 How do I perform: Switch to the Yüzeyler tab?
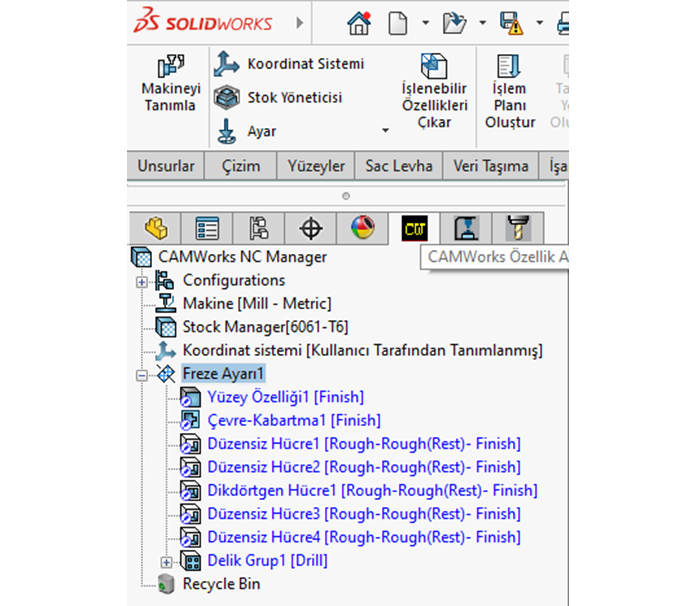click(x=316, y=166)
